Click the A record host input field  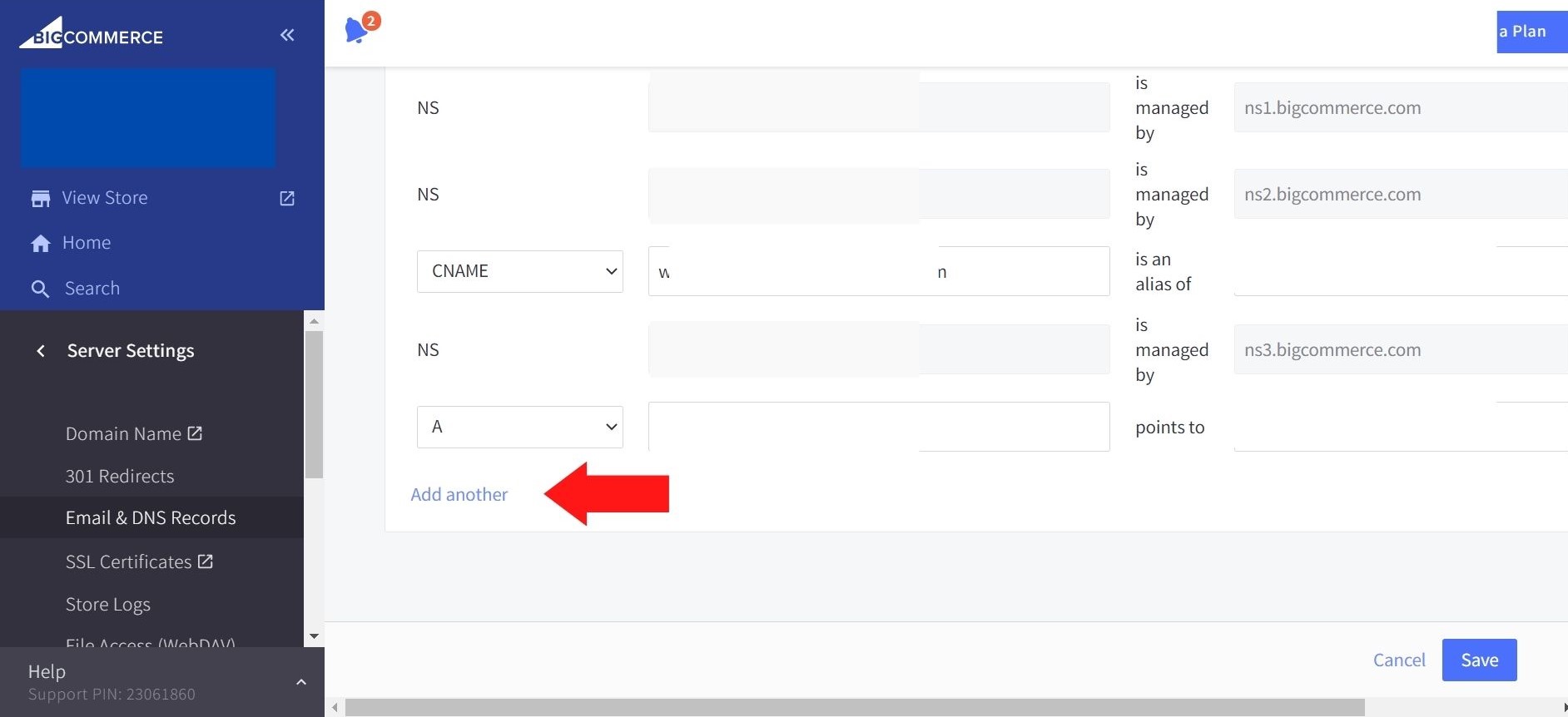point(878,427)
